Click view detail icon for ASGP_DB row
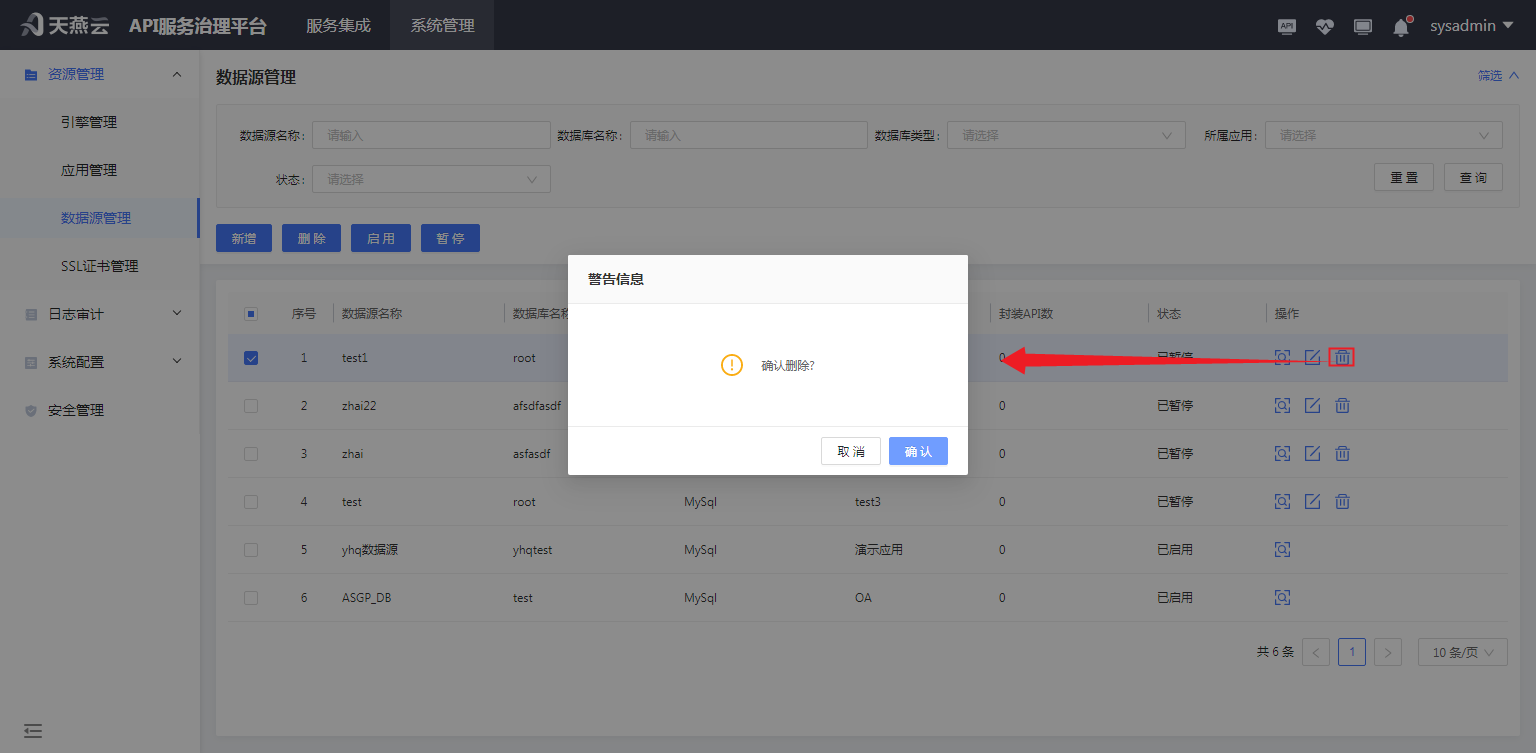Viewport: 1536px width, 753px height. point(1283,598)
